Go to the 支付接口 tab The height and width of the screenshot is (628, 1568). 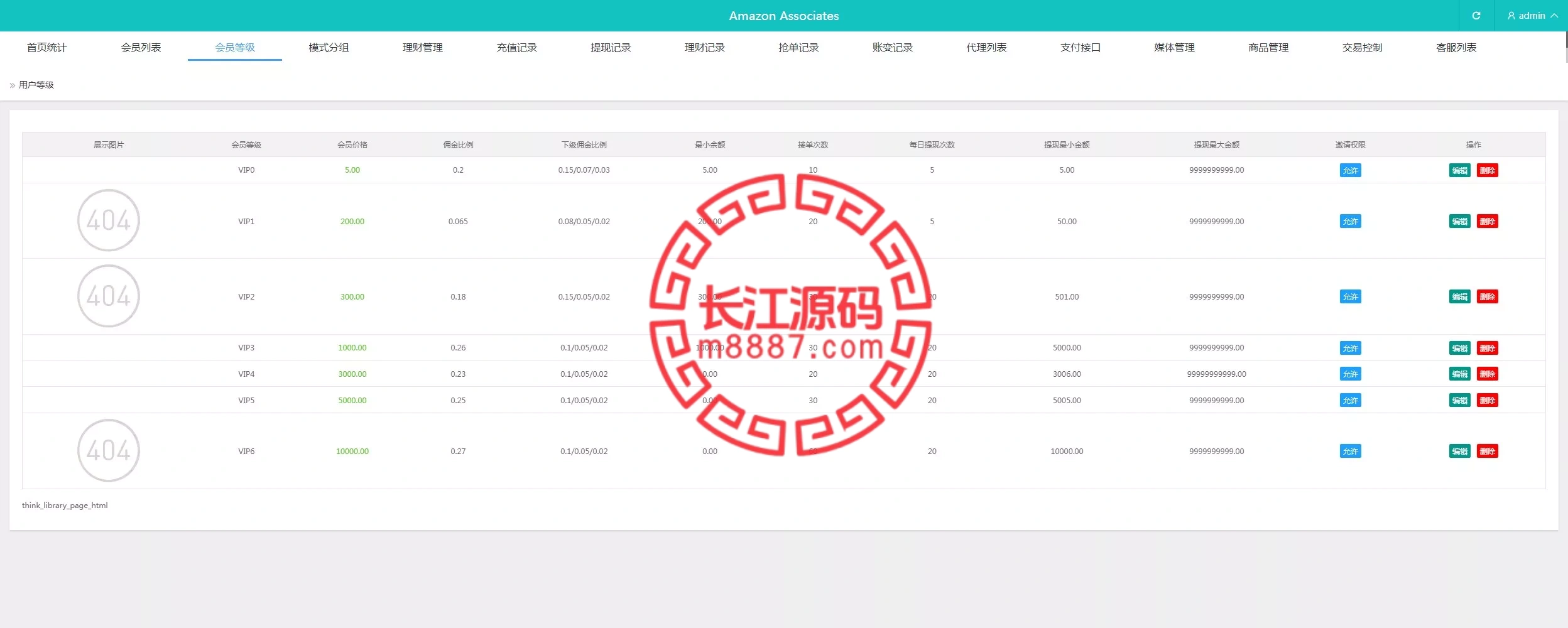click(1081, 48)
